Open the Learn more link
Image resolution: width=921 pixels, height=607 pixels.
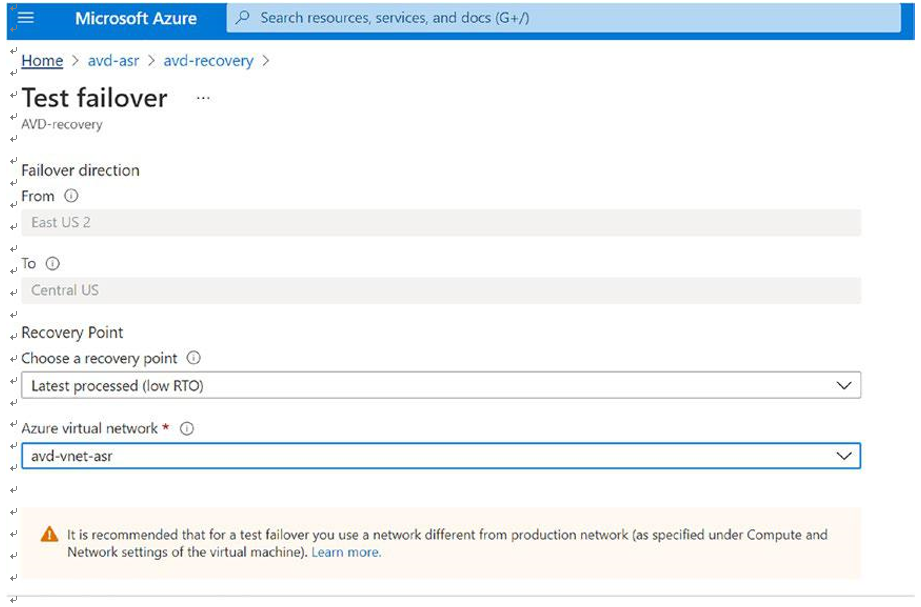point(346,552)
